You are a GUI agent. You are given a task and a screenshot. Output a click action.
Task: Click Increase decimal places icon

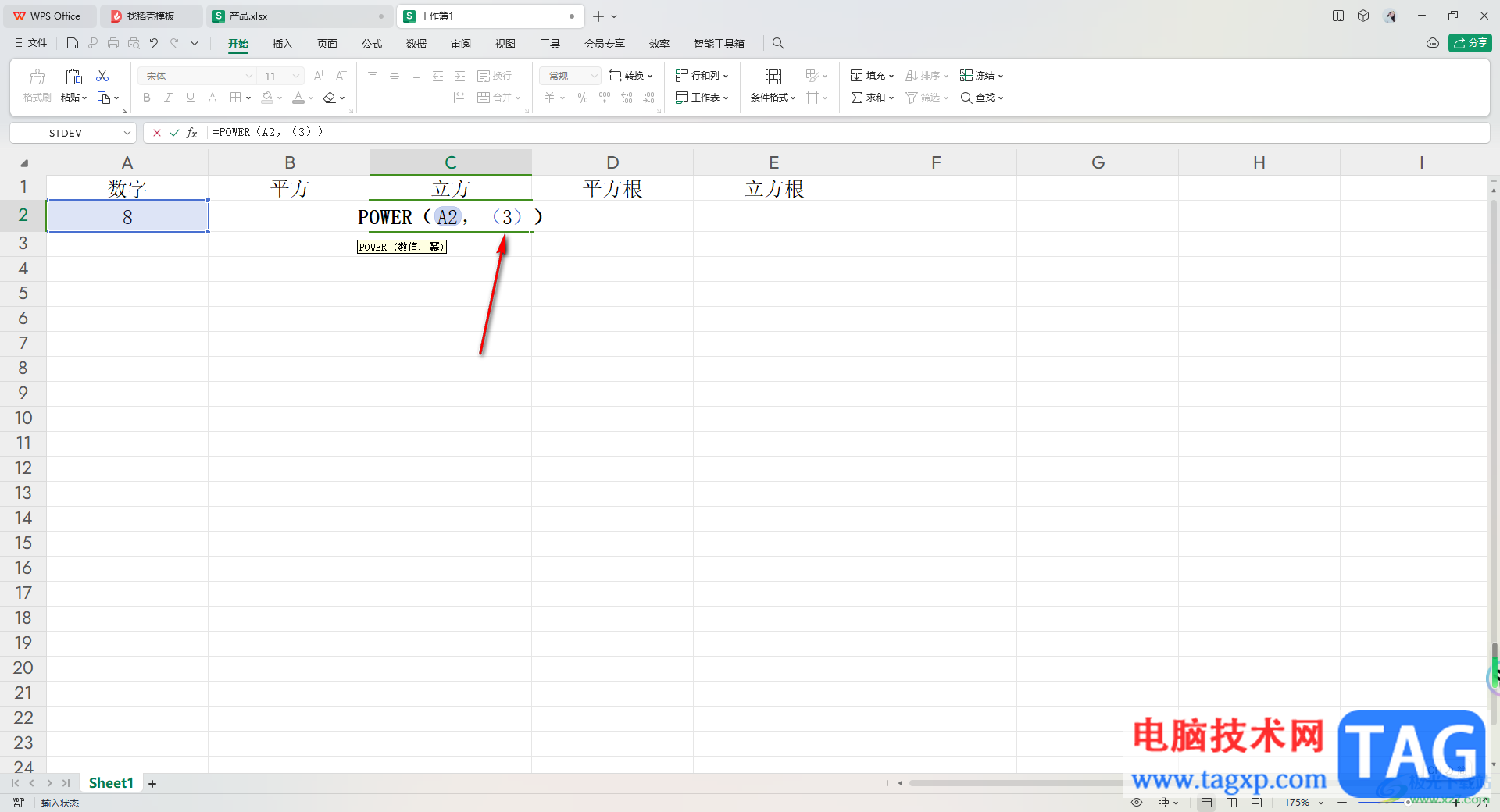click(x=627, y=98)
